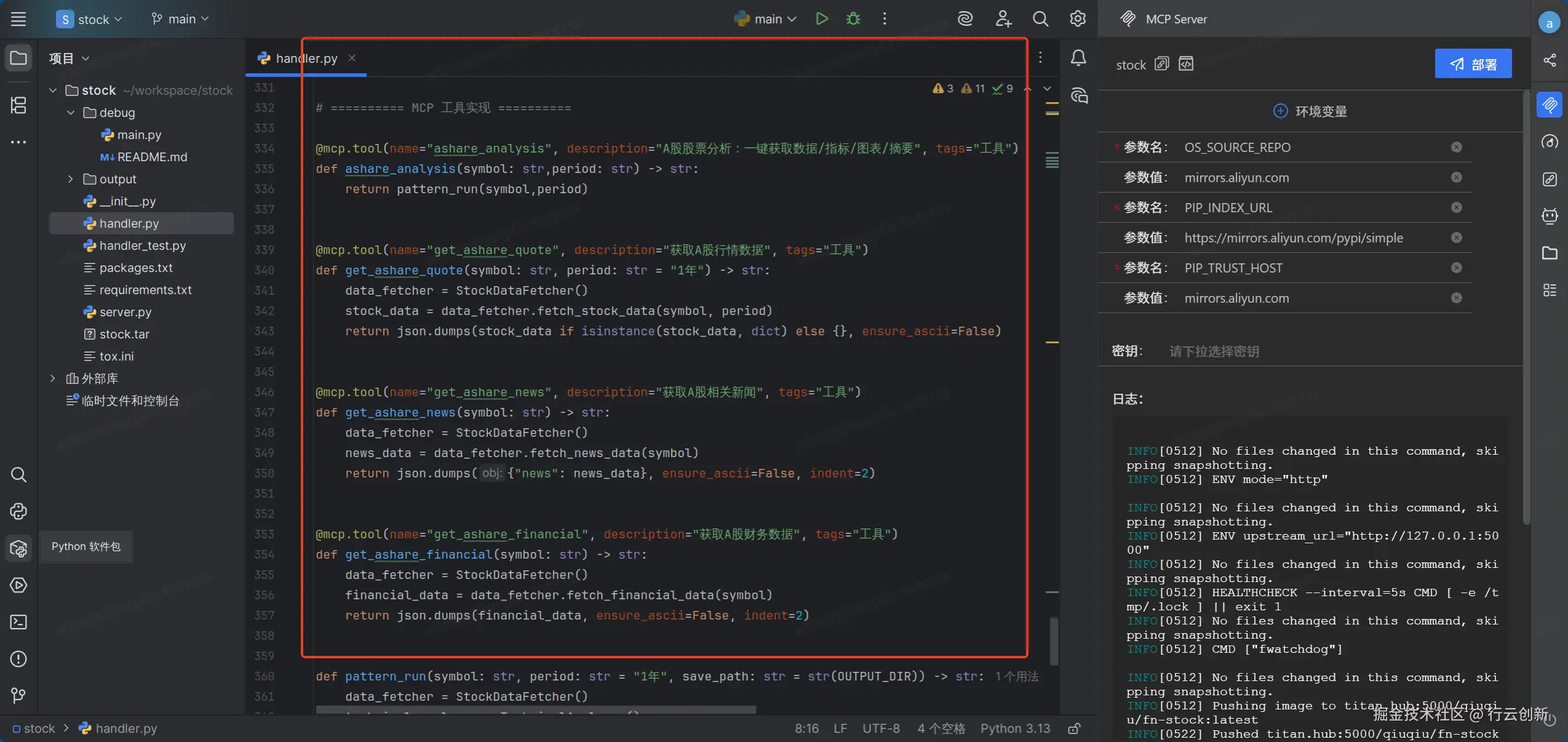Click the Debug bug icon
This screenshot has width=1568, height=742.
point(853,19)
